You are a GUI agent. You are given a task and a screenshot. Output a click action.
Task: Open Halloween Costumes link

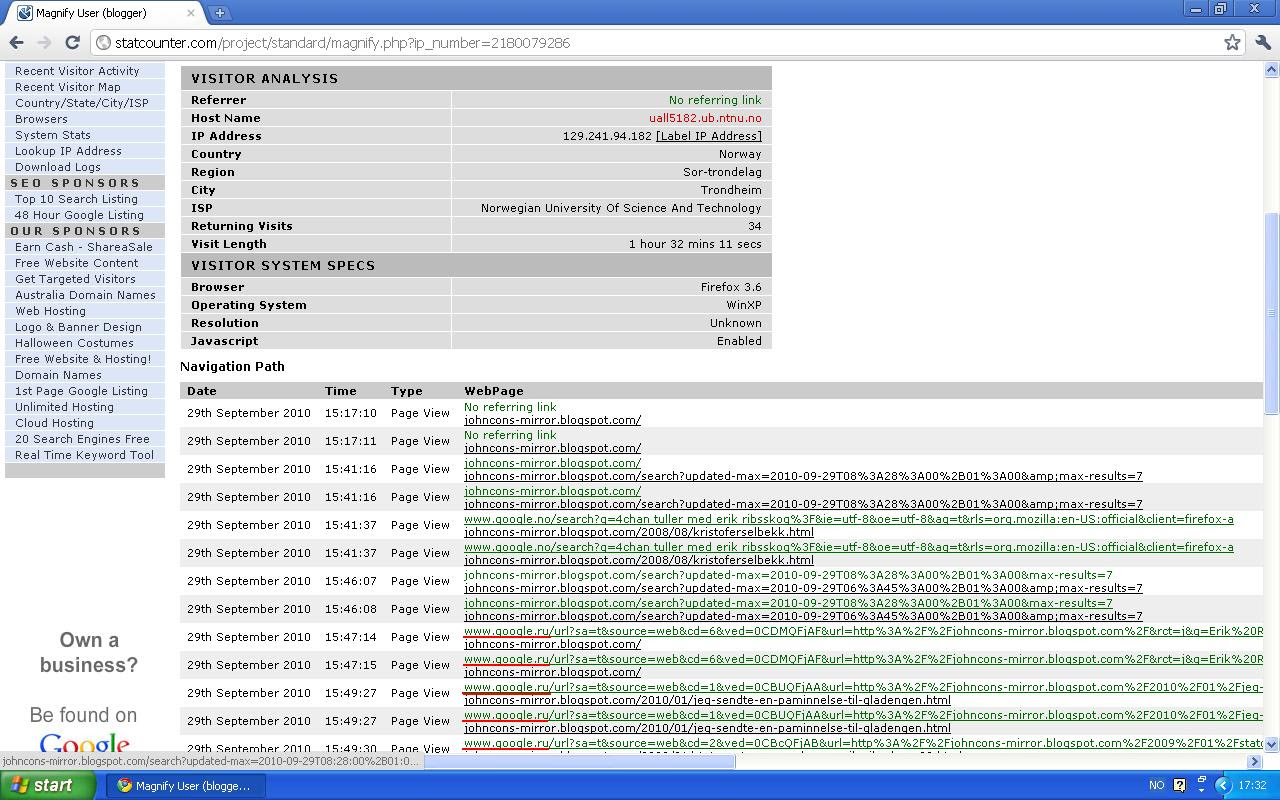pos(74,343)
